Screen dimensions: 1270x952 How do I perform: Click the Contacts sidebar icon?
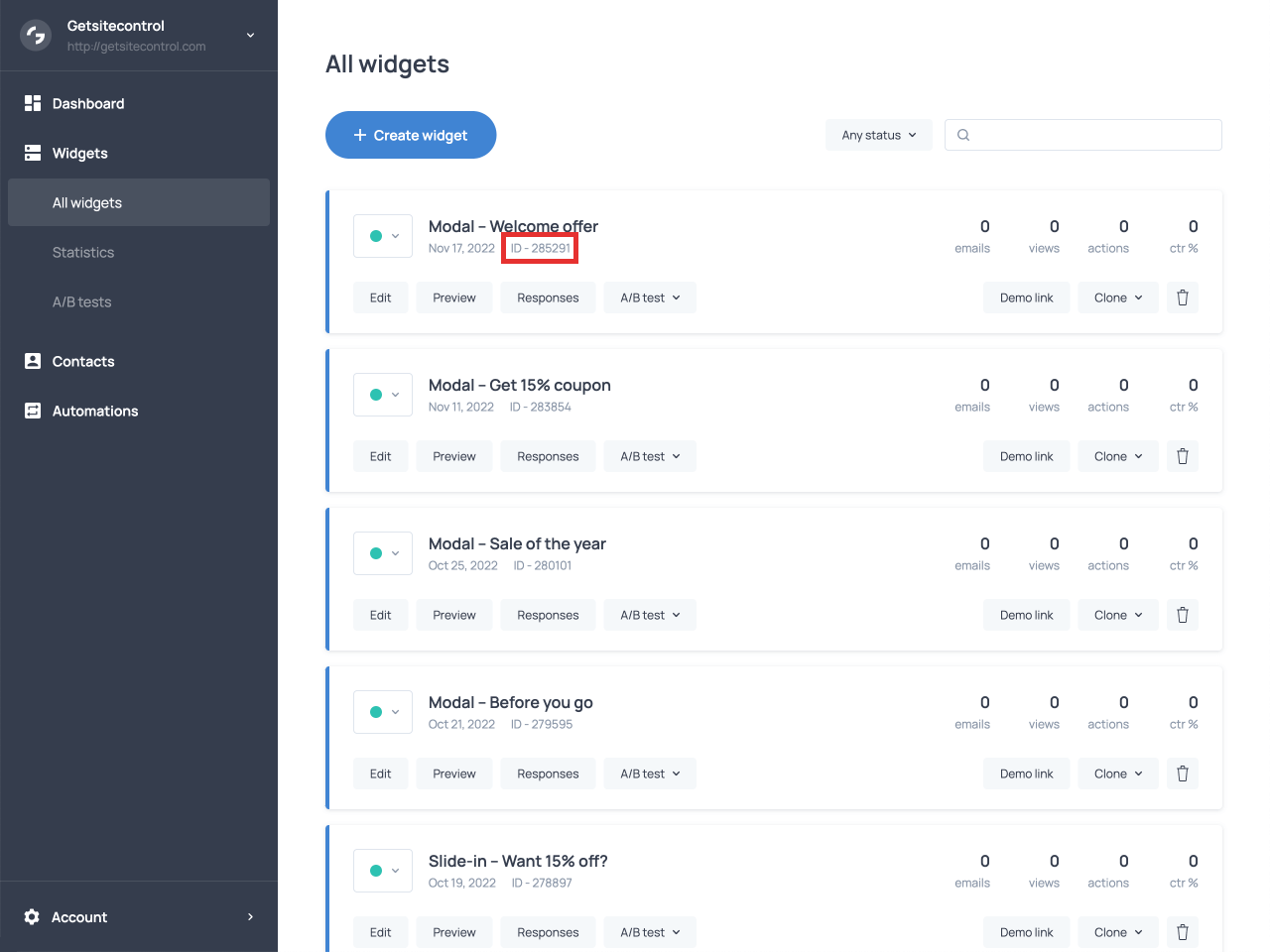(33, 361)
